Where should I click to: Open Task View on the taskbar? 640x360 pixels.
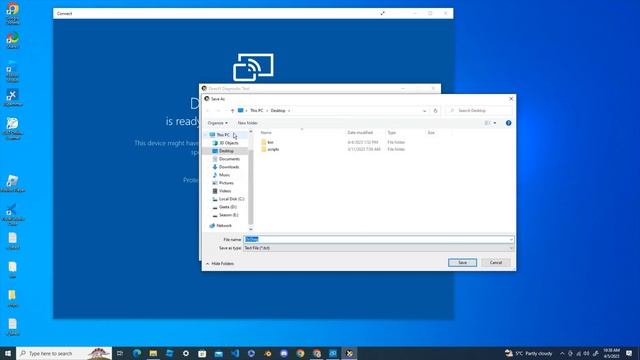[120, 353]
